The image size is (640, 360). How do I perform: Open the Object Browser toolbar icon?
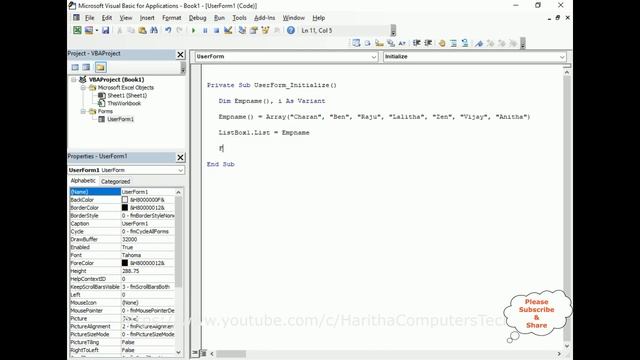point(265,30)
